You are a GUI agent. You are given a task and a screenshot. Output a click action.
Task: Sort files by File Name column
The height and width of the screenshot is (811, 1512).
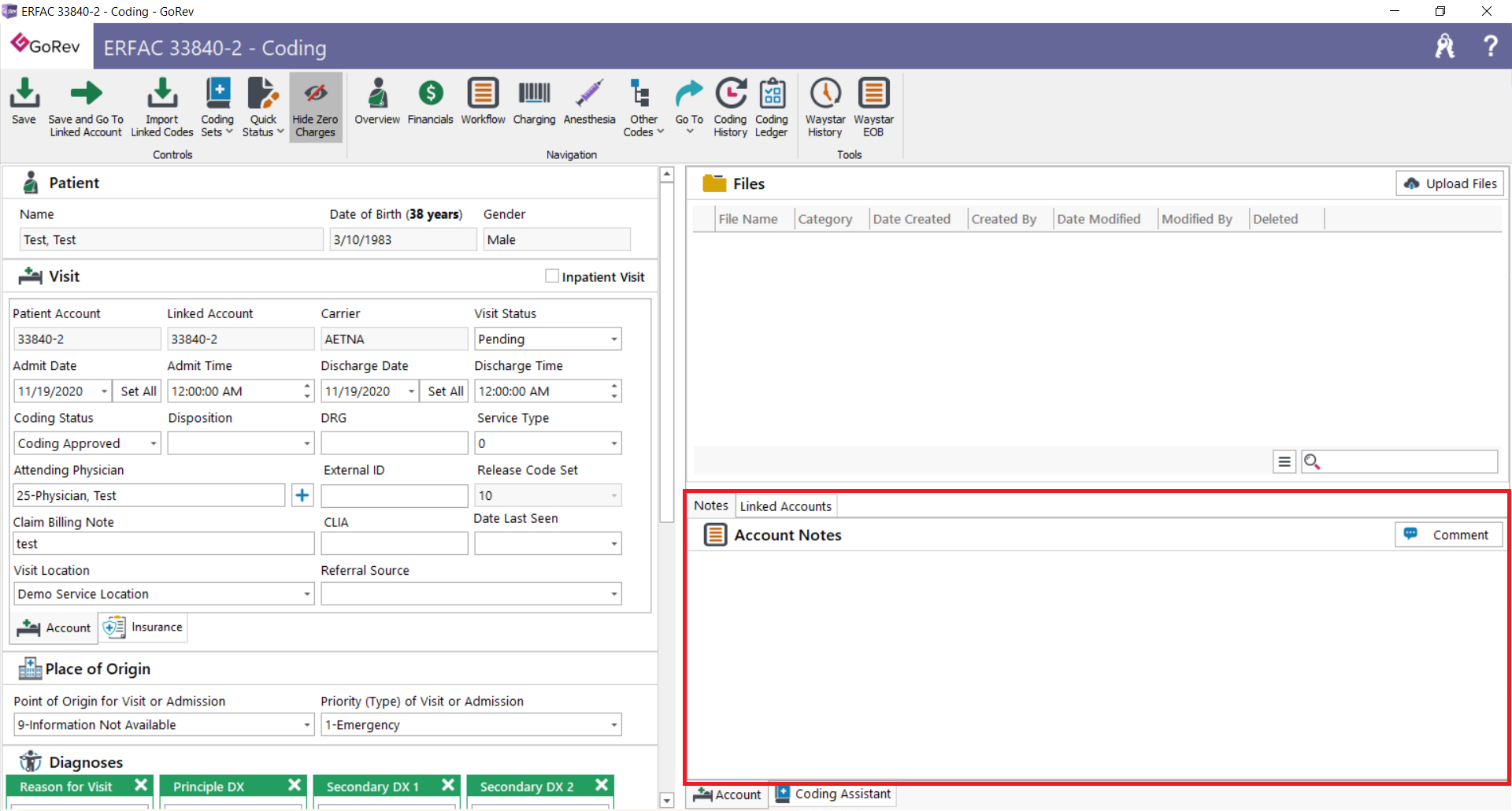[x=754, y=219]
